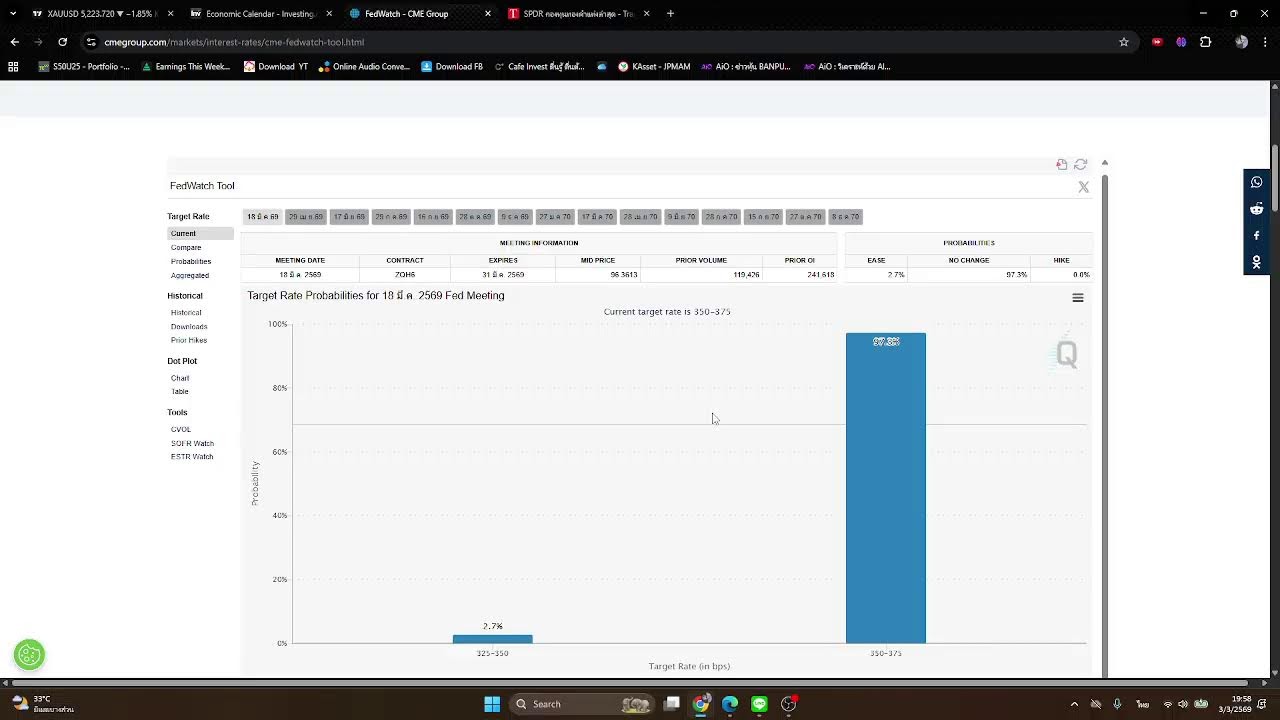Select Aggregated under Target Rate
This screenshot has width=1280, height=720.
pos(190,276)
